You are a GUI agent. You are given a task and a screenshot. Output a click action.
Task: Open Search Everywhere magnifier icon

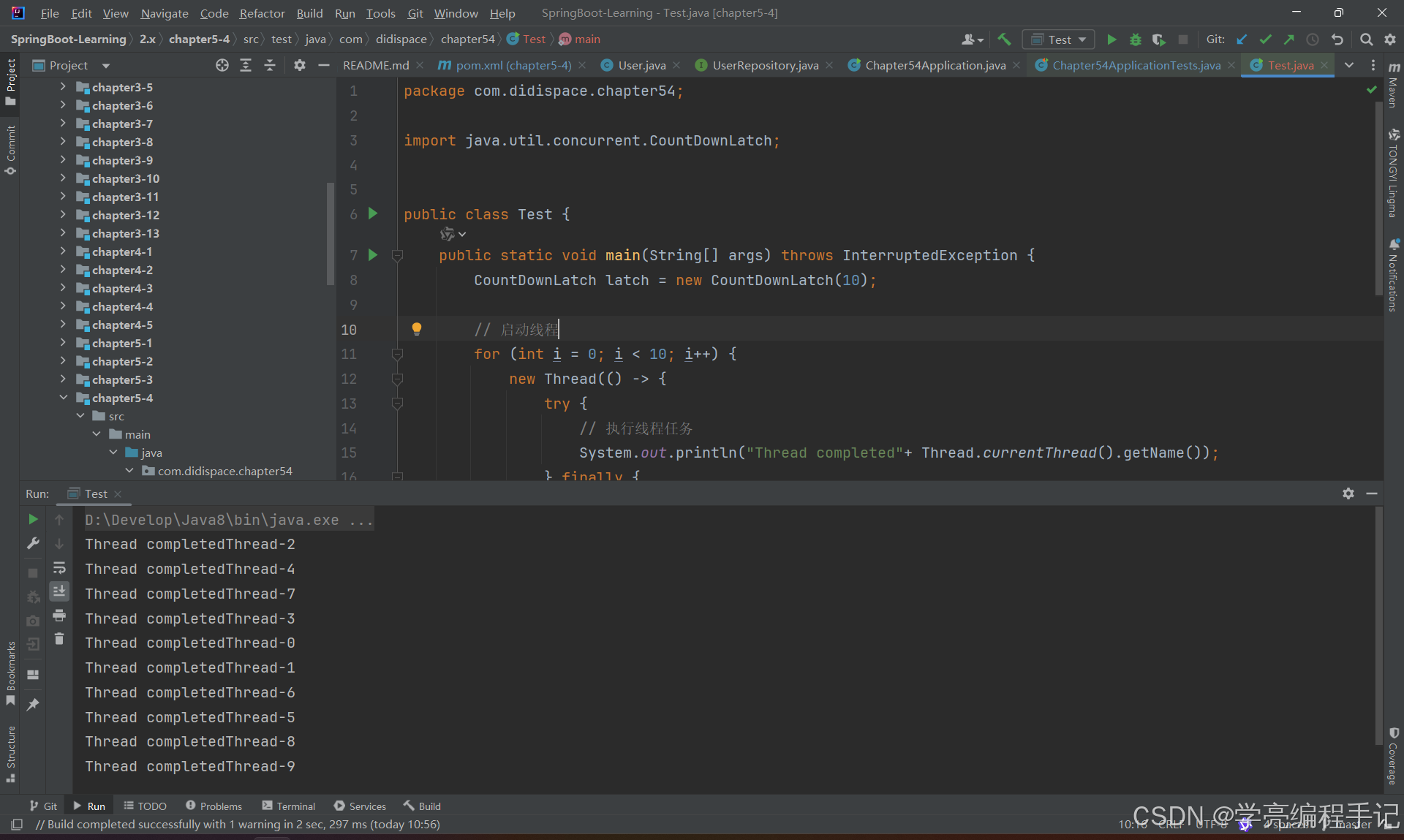[1366, 39]
